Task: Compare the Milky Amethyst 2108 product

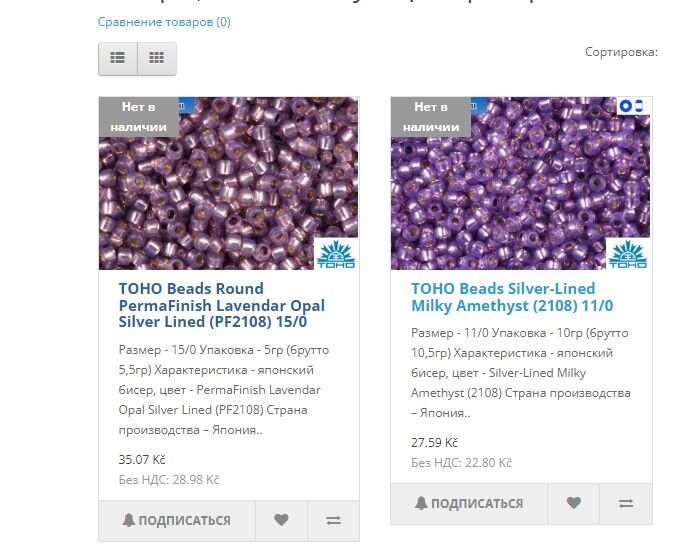Action: click(626, 504)
